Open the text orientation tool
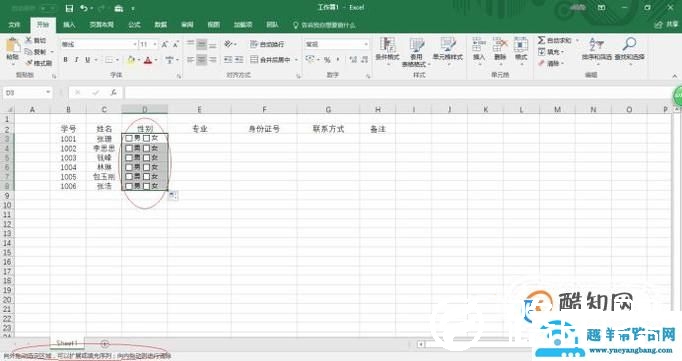 228,44
